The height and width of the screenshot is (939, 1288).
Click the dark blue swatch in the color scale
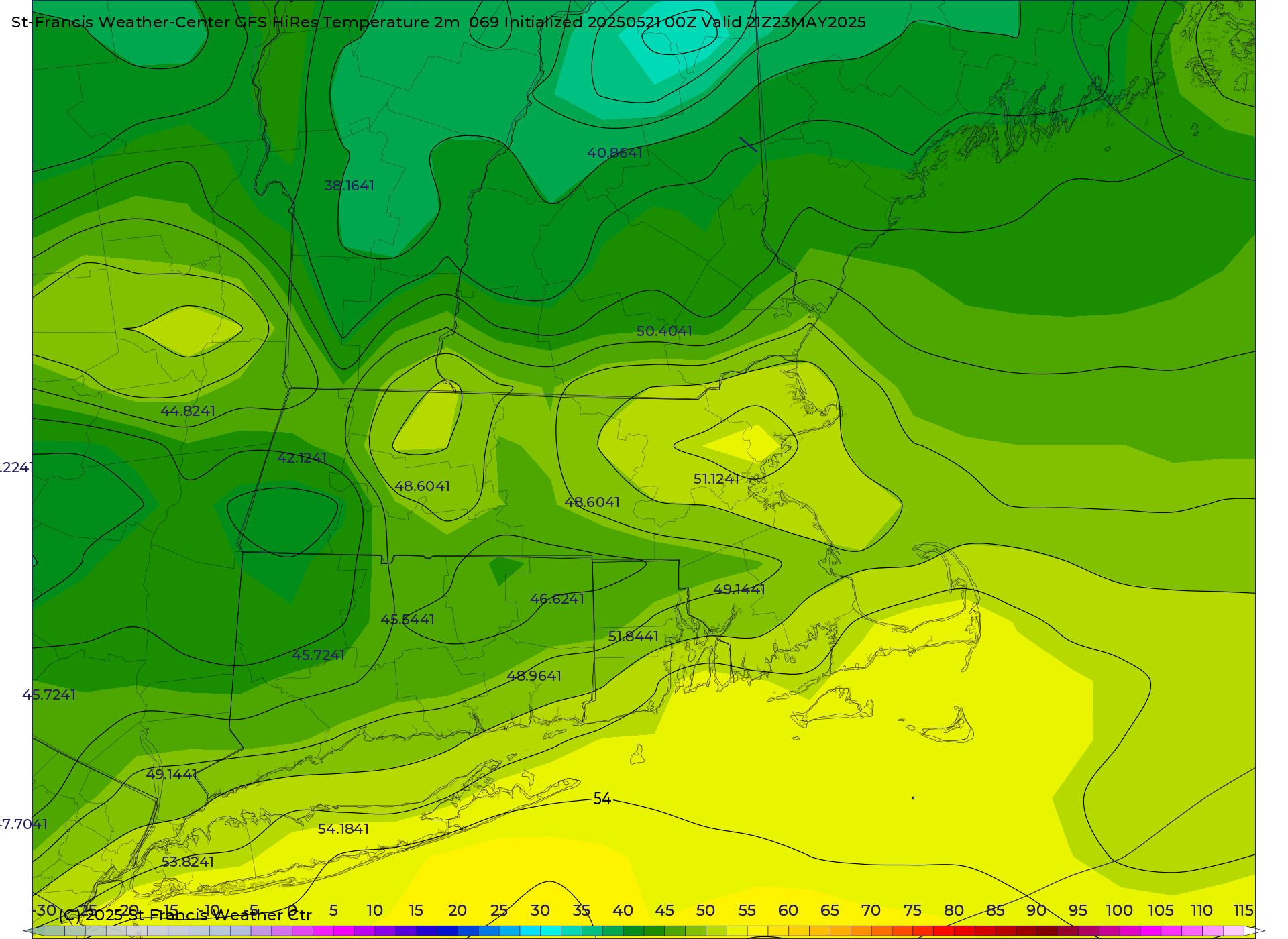[447, 931]
